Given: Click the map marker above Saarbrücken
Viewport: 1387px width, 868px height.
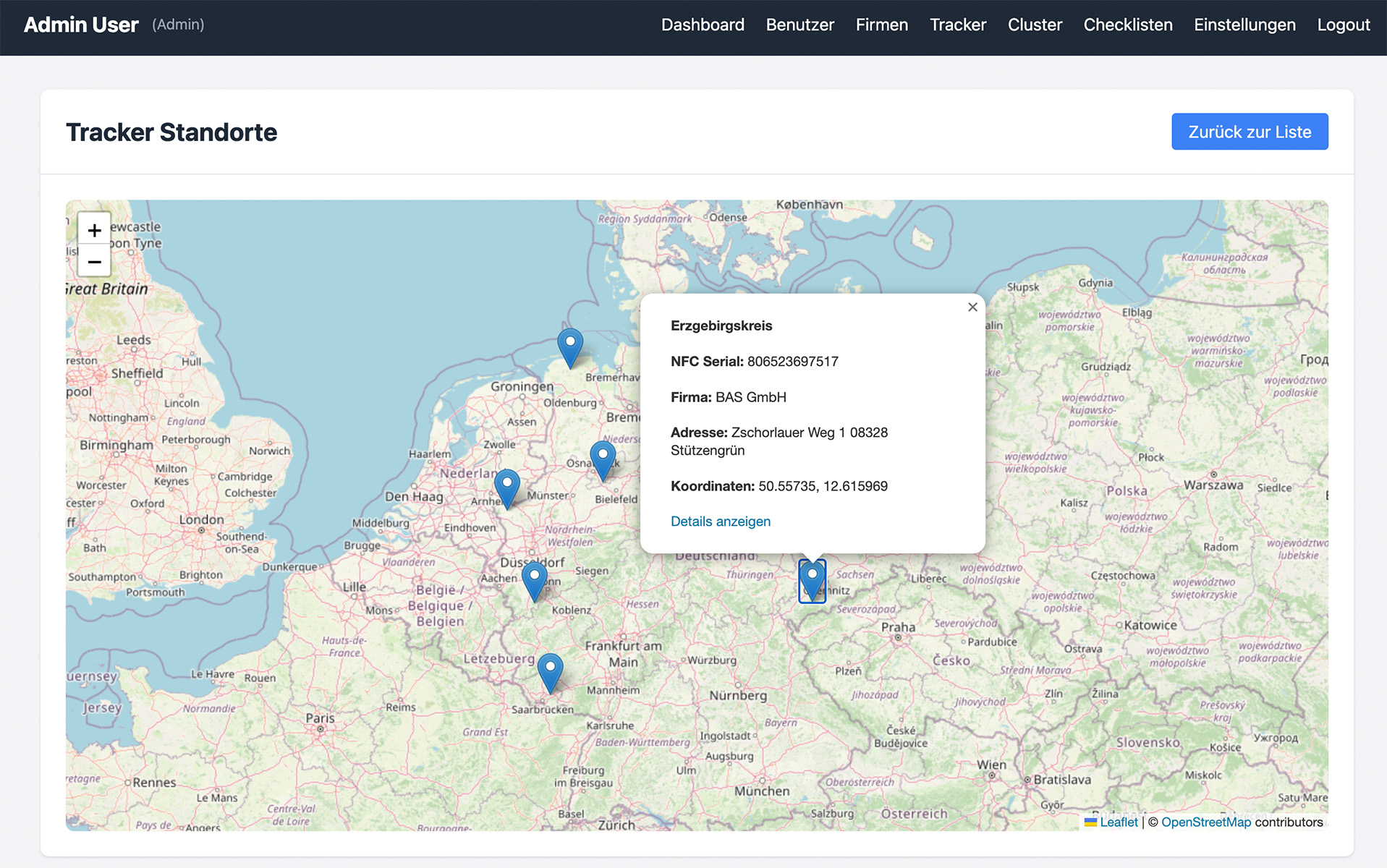Looking at the screenshot, I should coord(551,672).
